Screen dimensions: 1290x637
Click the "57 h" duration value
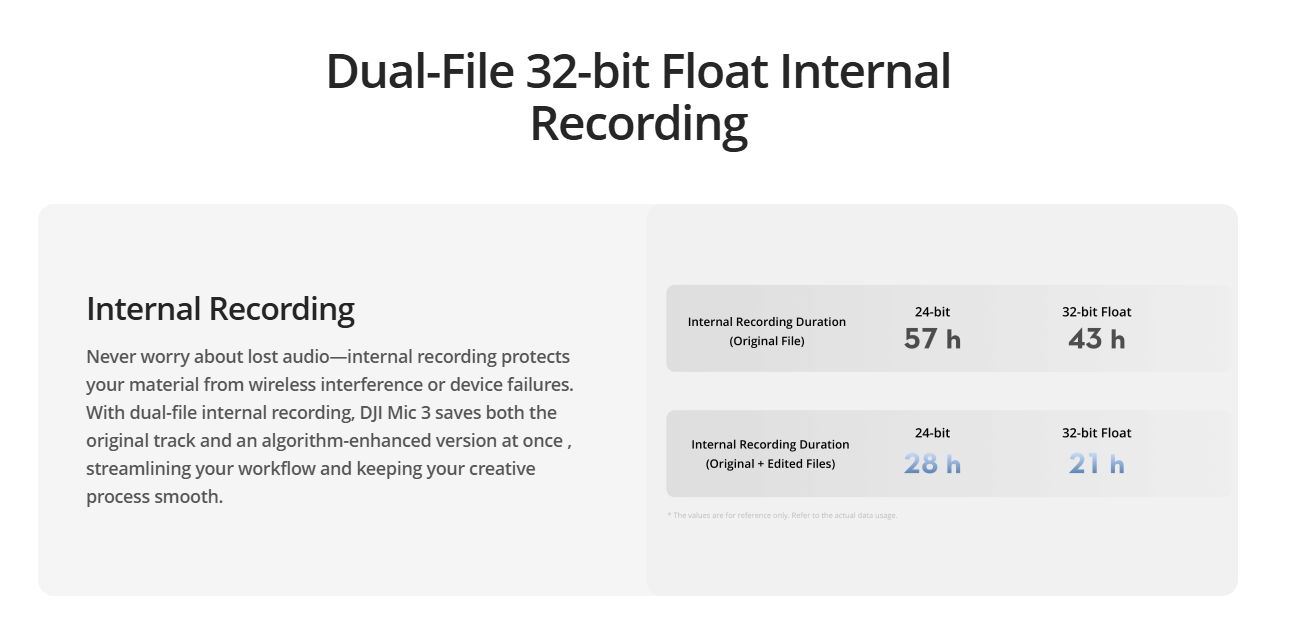[932, 340]
